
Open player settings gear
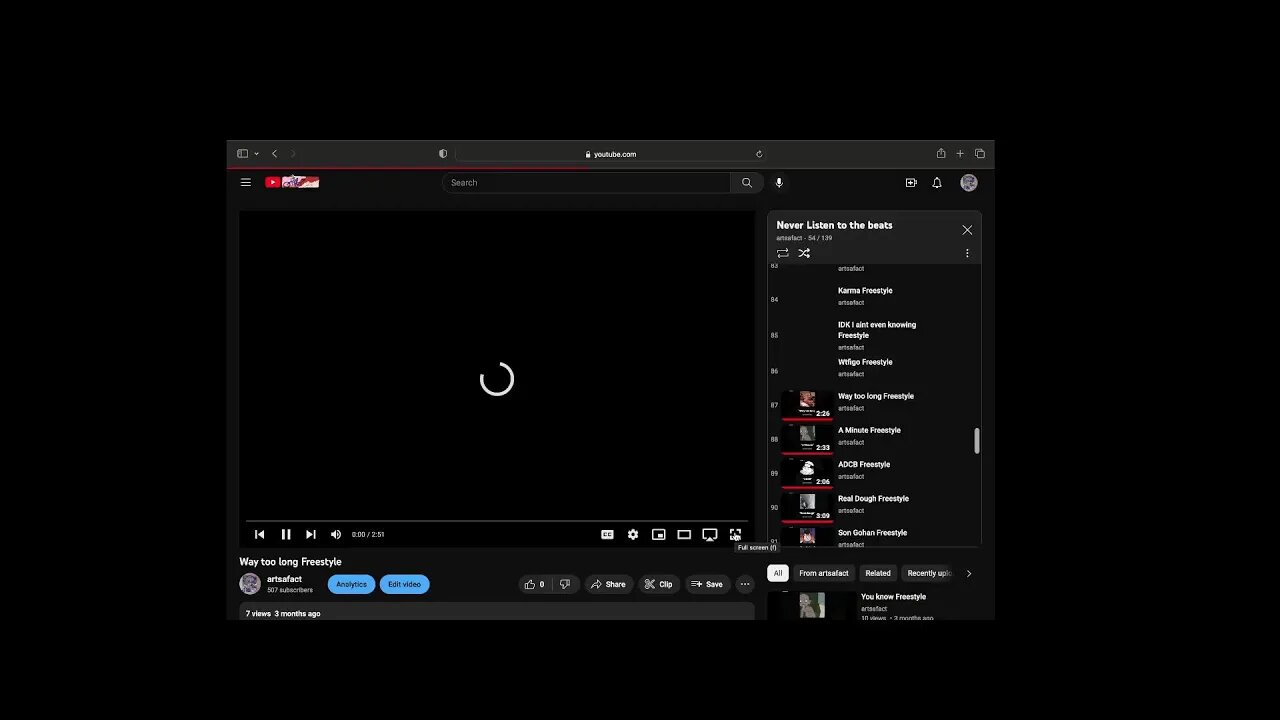(633, 534)
